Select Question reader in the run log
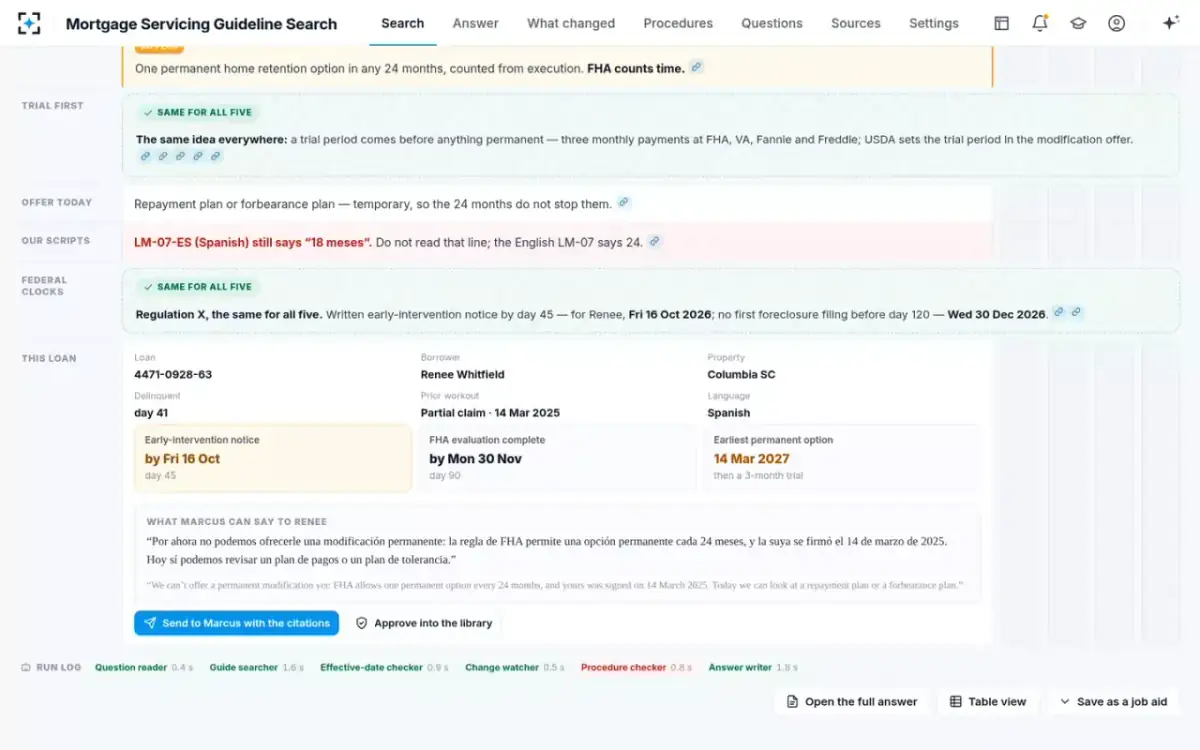Viewport: 1200px width, 750px height. [x=131, y=667]
